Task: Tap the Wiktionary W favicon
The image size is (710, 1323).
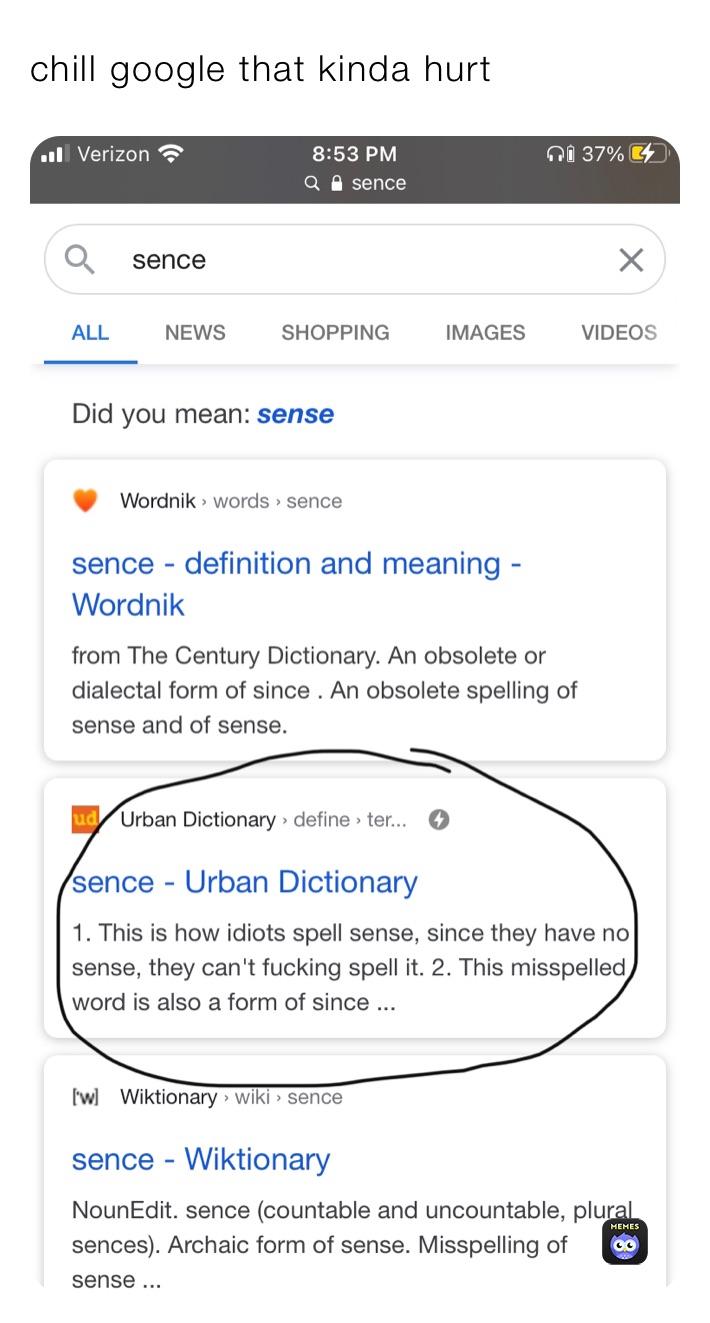Action: [86, 1097]
